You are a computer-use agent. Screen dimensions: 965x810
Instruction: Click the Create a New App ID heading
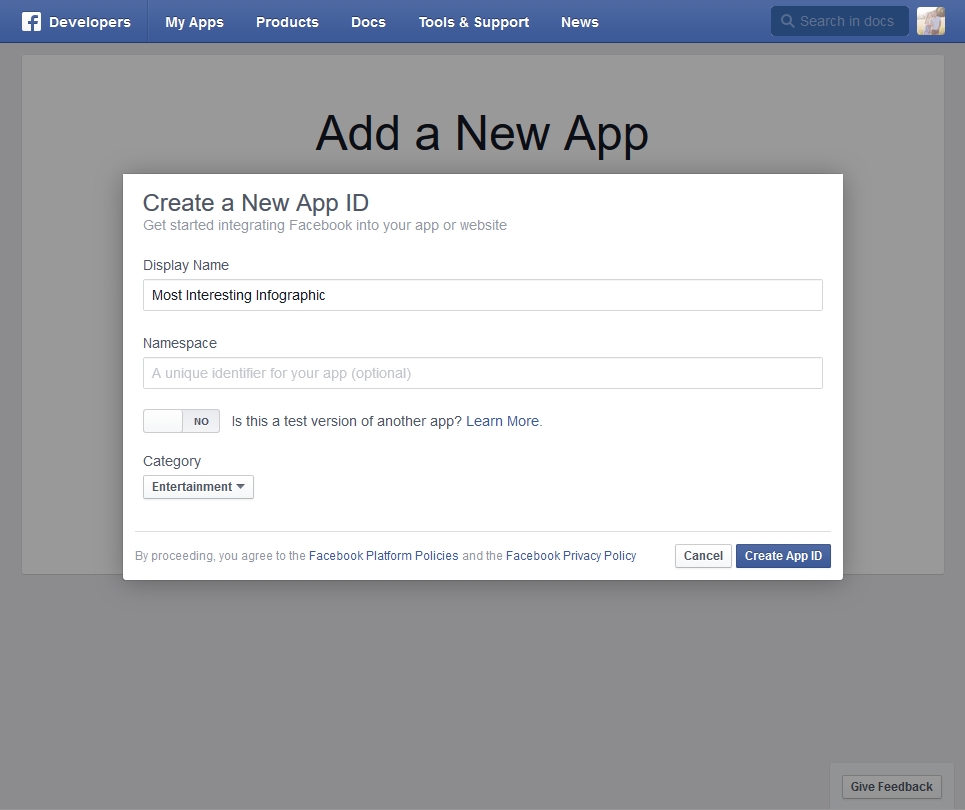[x=255, y=202]
